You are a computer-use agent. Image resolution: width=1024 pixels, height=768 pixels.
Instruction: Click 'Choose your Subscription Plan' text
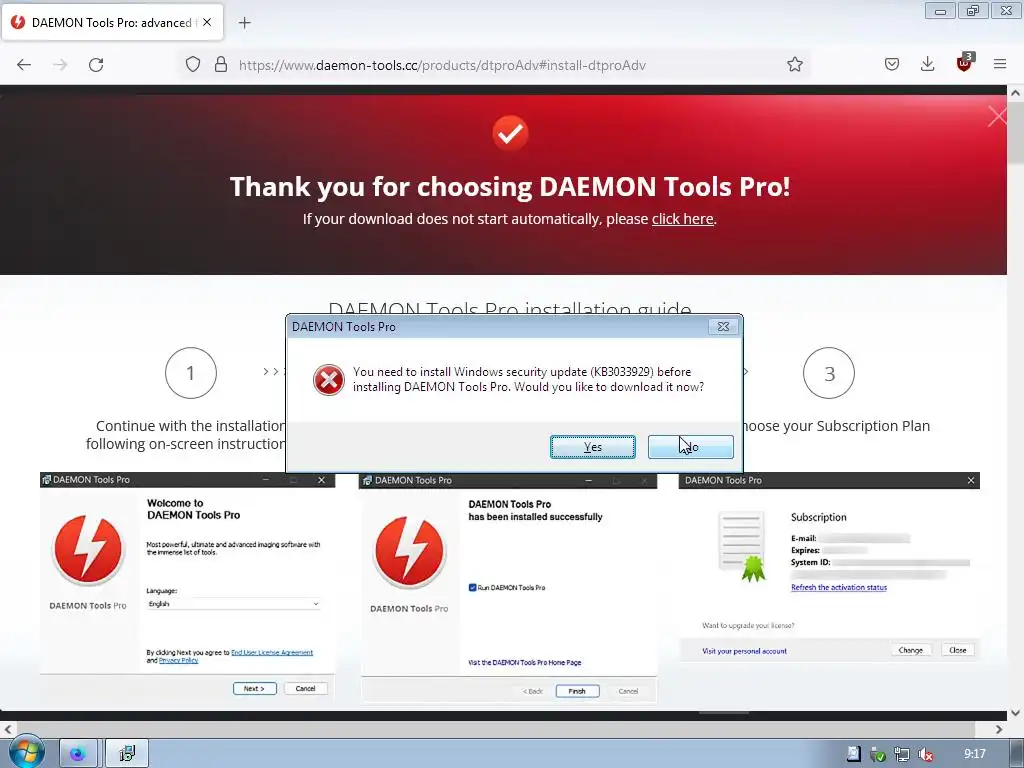835,426
